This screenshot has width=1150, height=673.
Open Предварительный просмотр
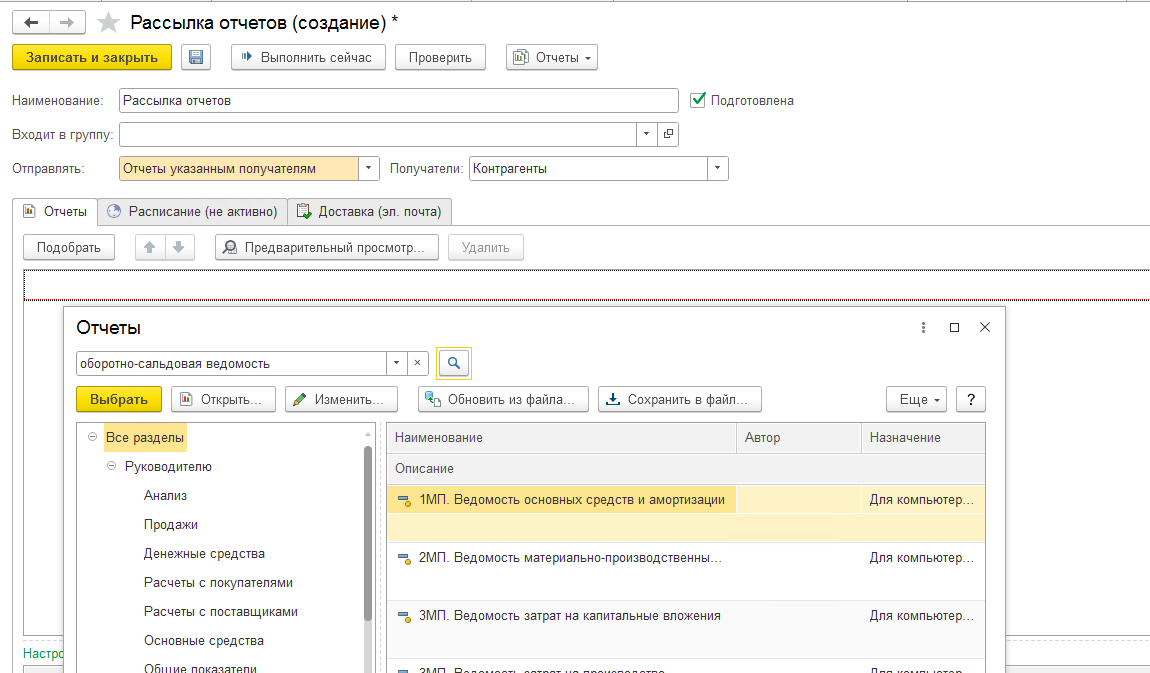click(326, 248)
